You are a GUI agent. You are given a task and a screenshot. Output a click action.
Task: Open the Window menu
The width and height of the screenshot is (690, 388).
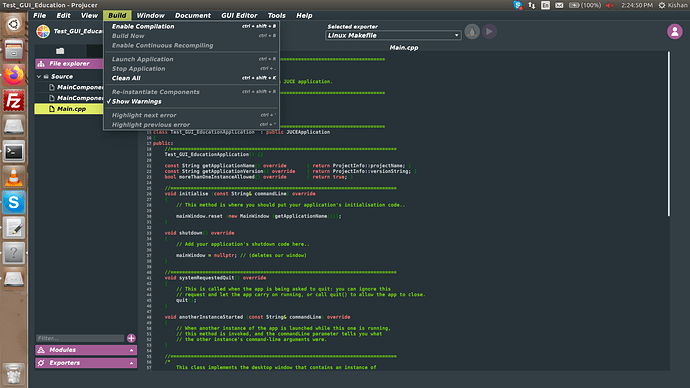[x=150, y=15]
